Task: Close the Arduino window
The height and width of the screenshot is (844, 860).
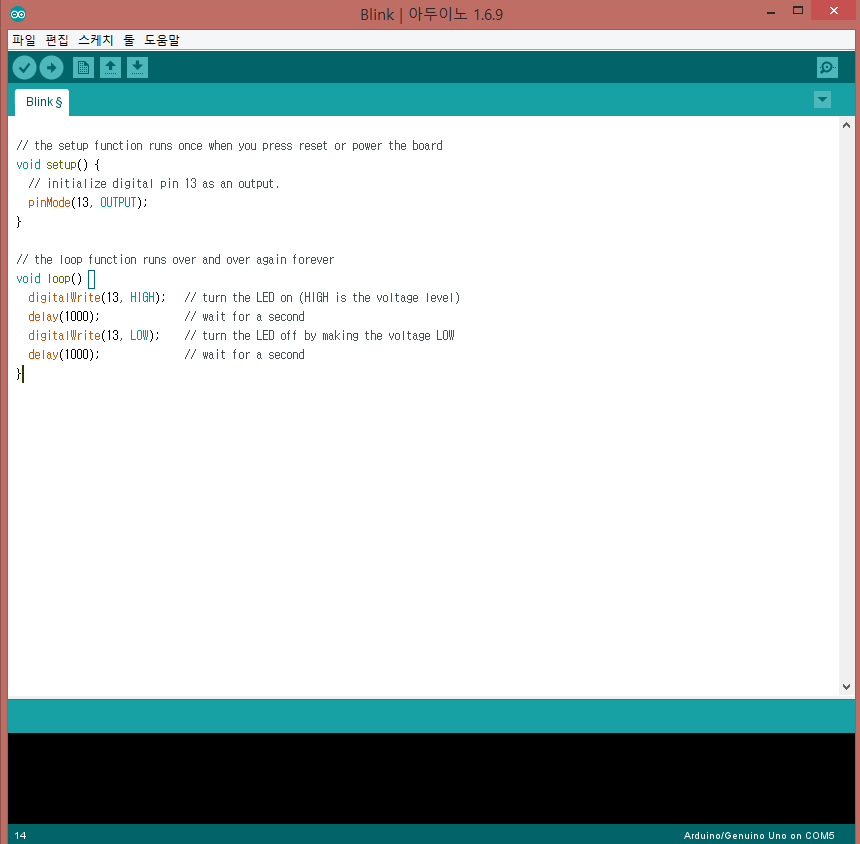Action: [x=834, y=10]
